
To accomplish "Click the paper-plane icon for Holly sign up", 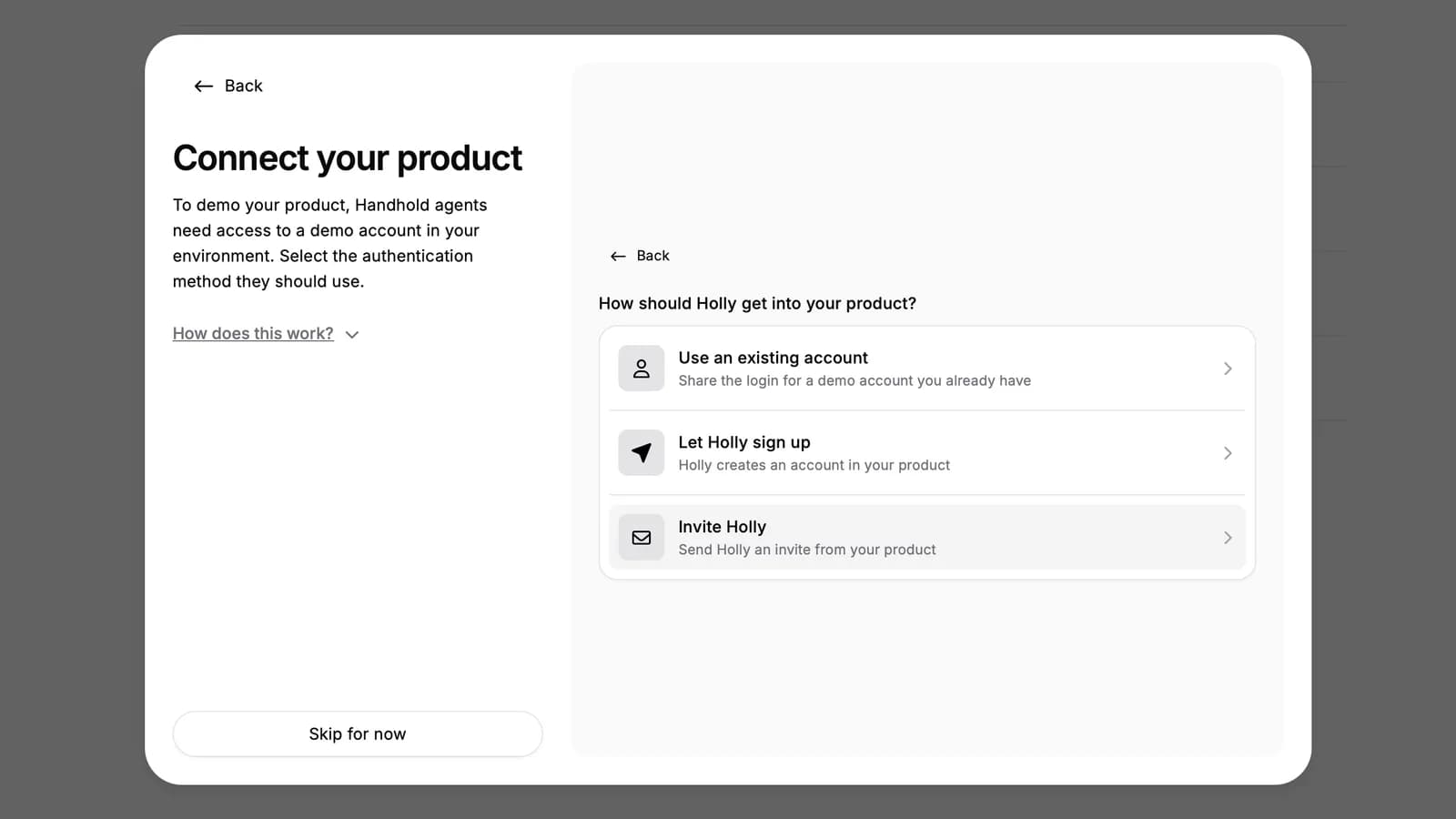I will [x=642, y=453].
